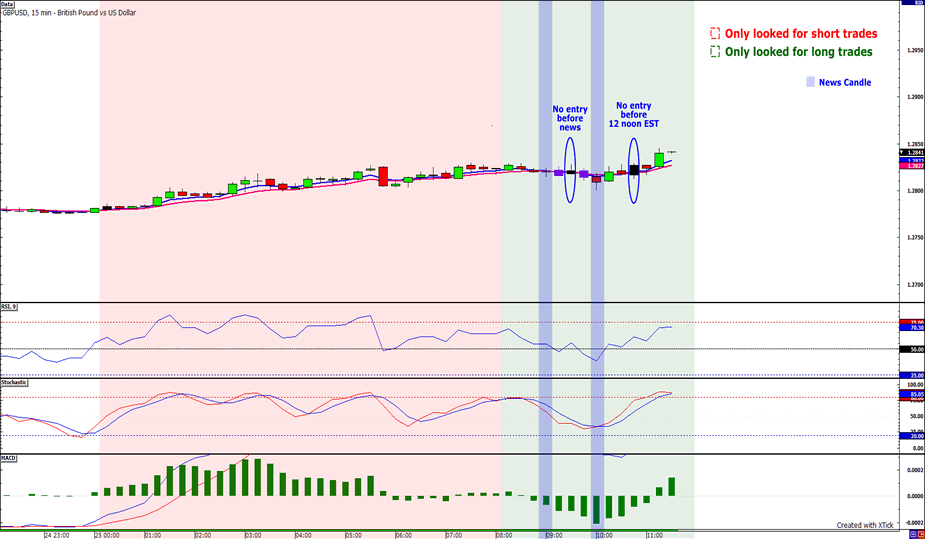
Task: Click the 03:00 time axis label
Action: [253, 535]
